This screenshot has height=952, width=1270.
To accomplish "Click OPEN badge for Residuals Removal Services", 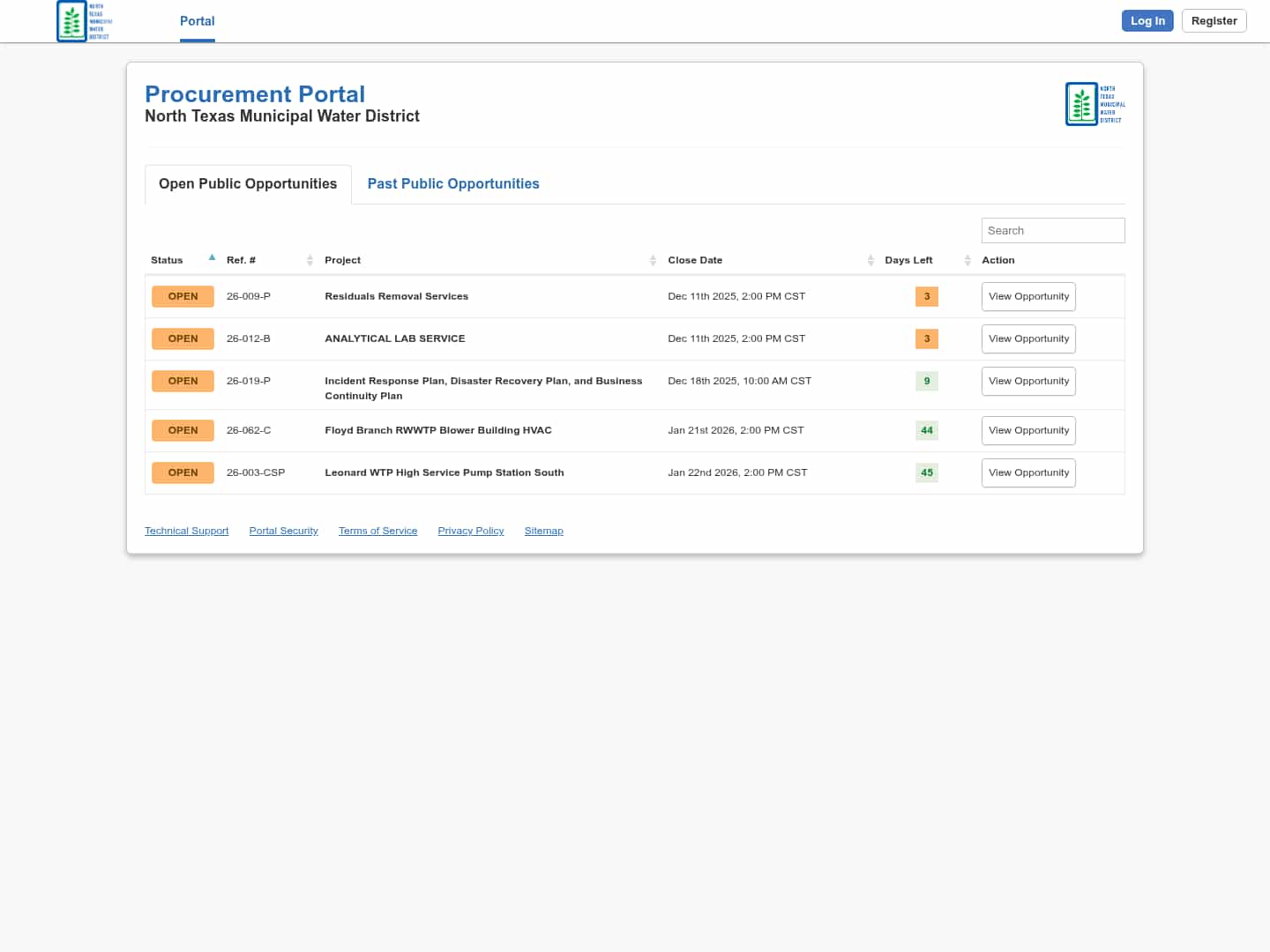I will (183, 296).
